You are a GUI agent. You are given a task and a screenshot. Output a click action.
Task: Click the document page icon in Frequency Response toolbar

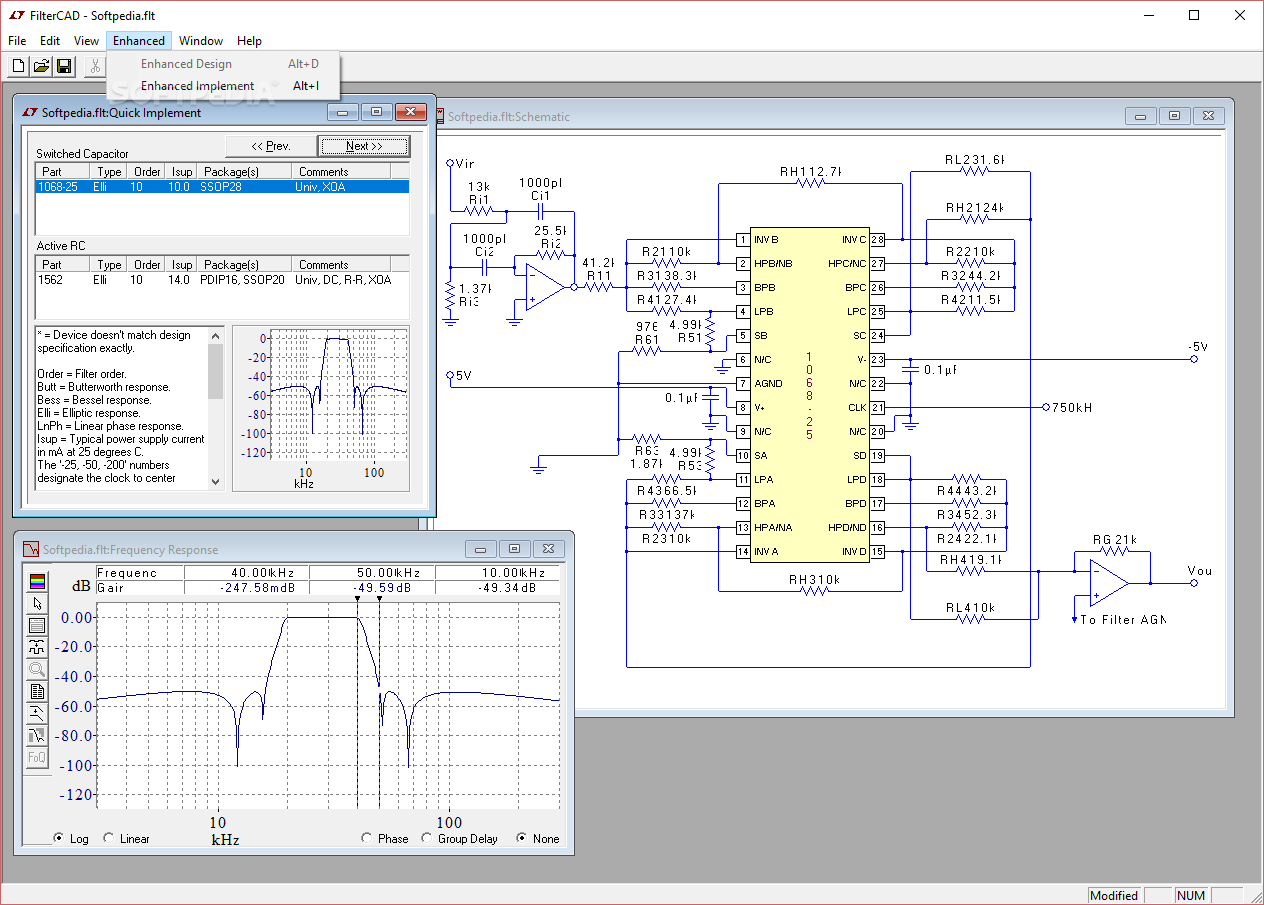point(37,691)
